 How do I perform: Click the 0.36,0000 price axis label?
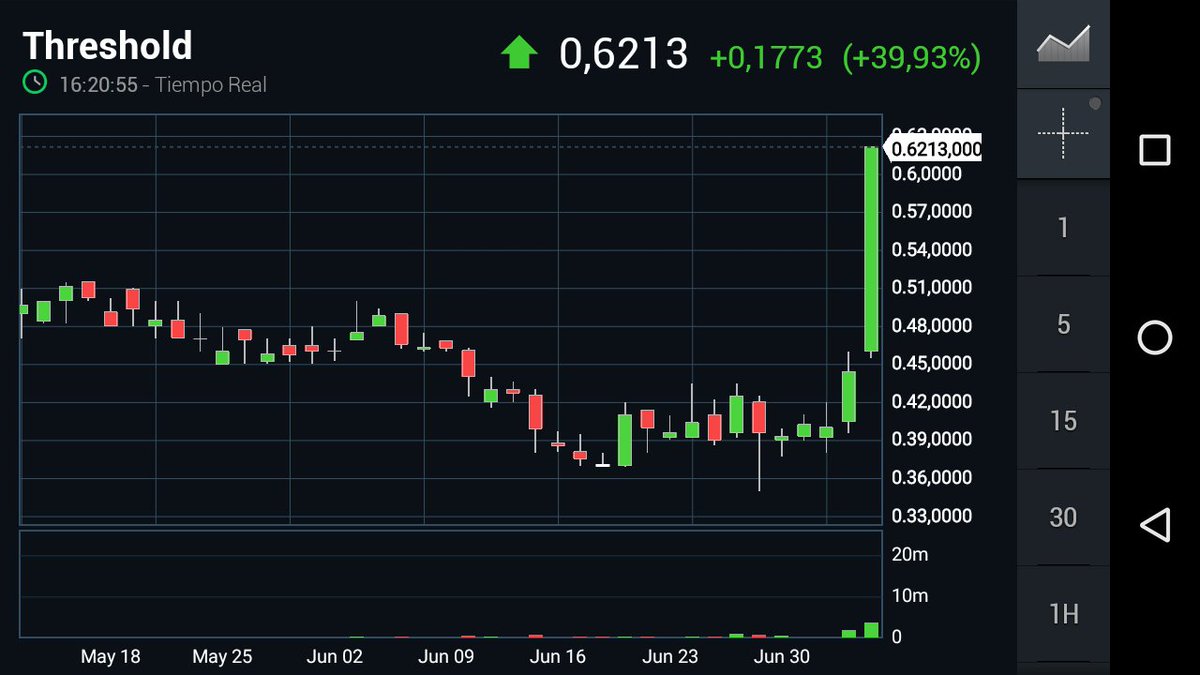(931, 478)
